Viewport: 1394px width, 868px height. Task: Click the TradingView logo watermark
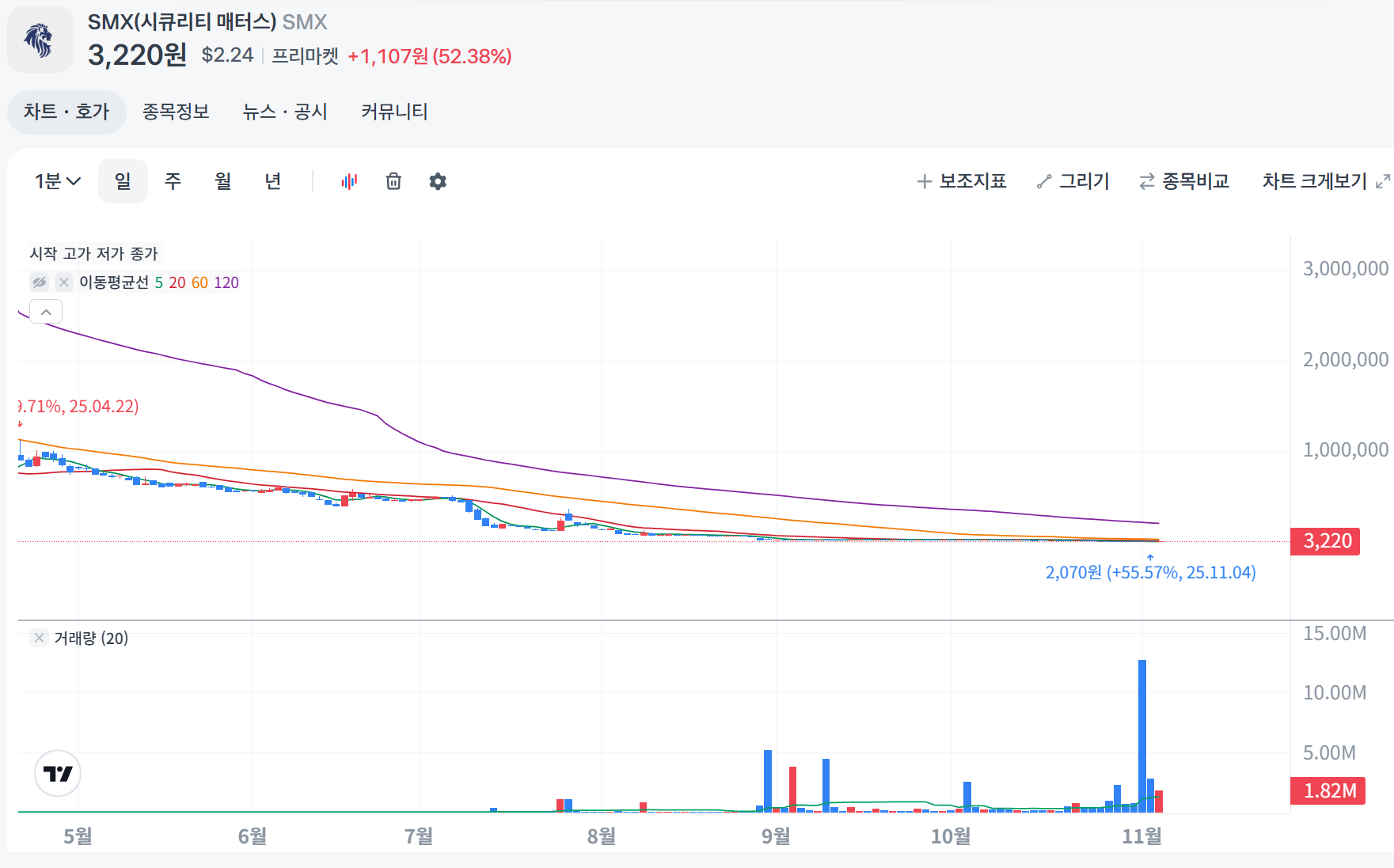pyautogui.click(x=59, y=774)
